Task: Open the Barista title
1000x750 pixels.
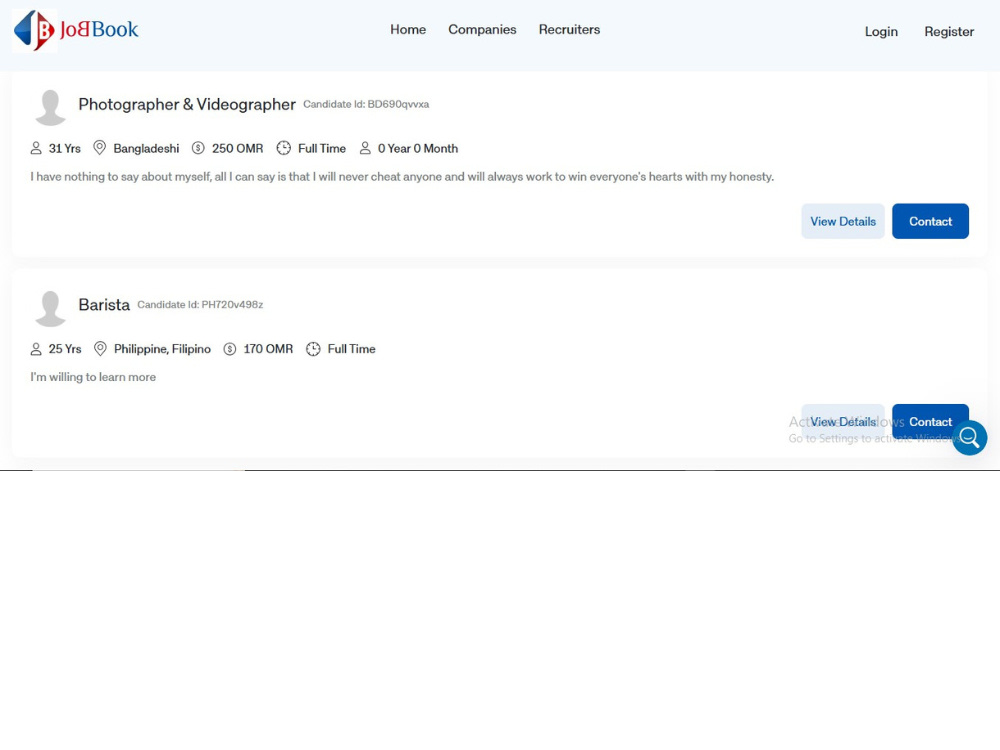Action: [x=104, y=305]
